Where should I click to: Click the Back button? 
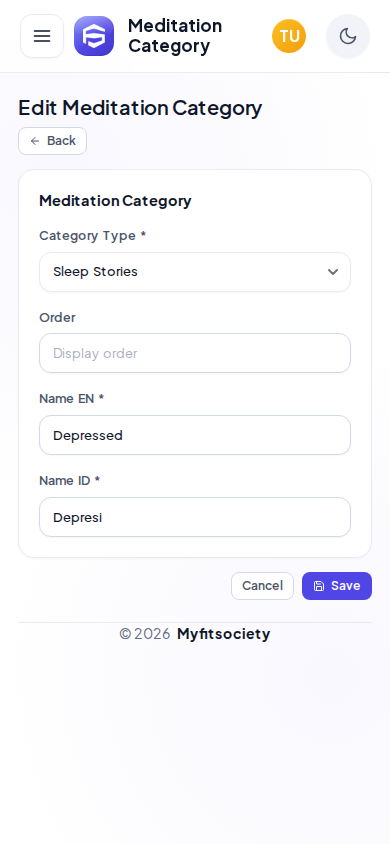point(53,141)
